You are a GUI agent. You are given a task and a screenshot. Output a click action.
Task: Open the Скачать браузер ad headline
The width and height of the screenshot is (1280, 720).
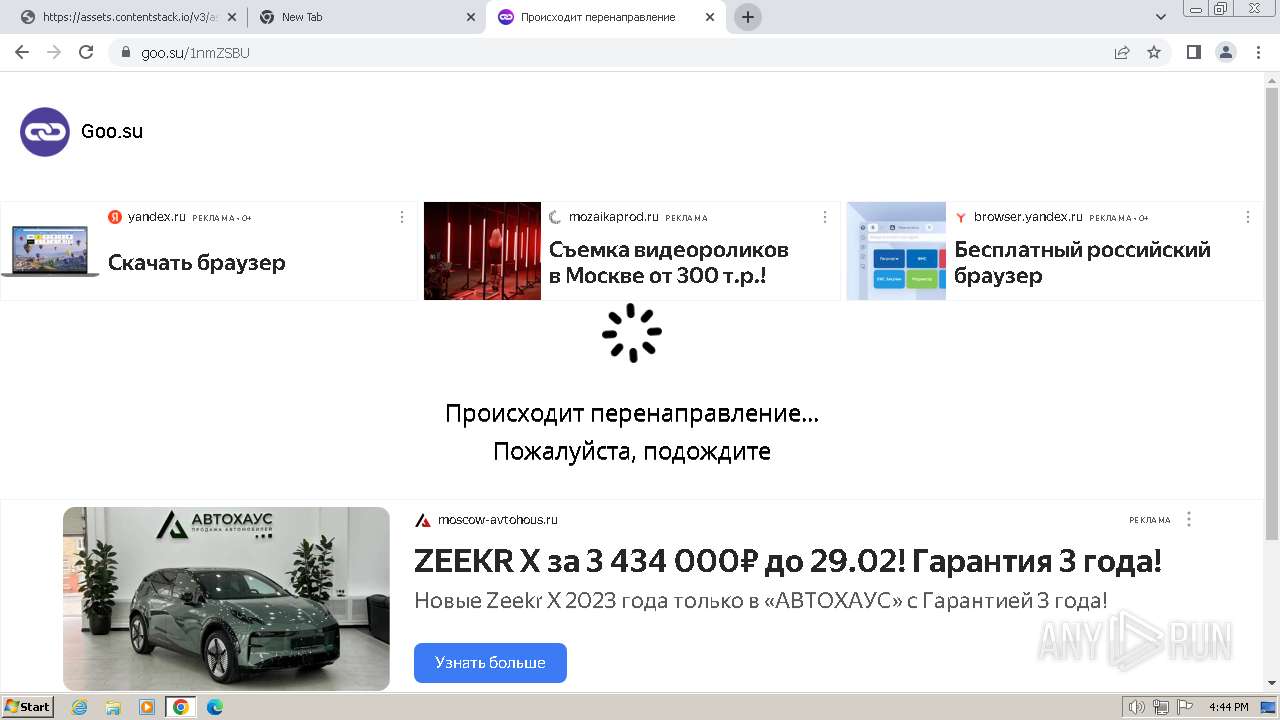pos(197,263)
